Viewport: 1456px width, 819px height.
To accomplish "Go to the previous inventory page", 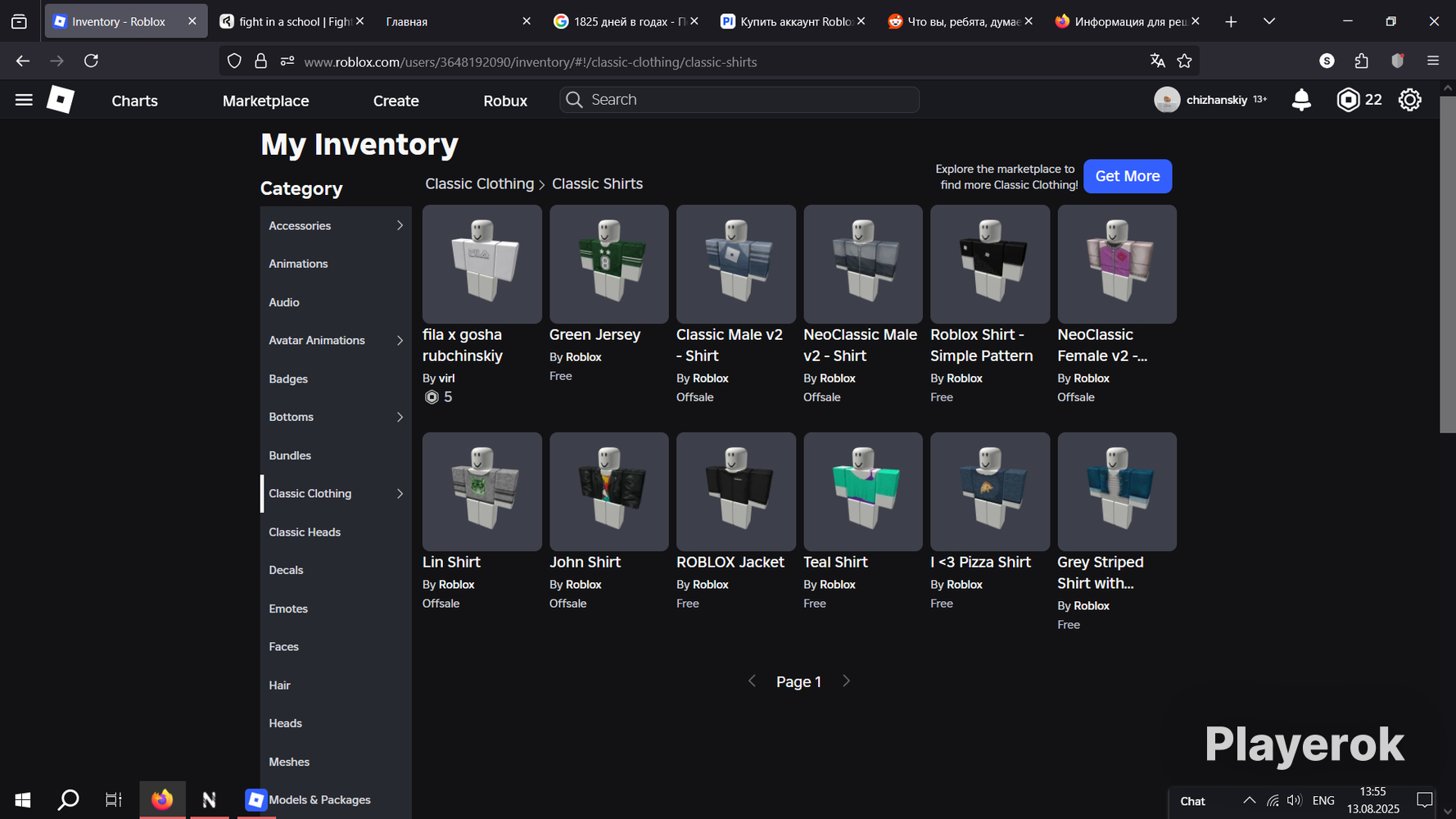I will (x=752, y=681).
